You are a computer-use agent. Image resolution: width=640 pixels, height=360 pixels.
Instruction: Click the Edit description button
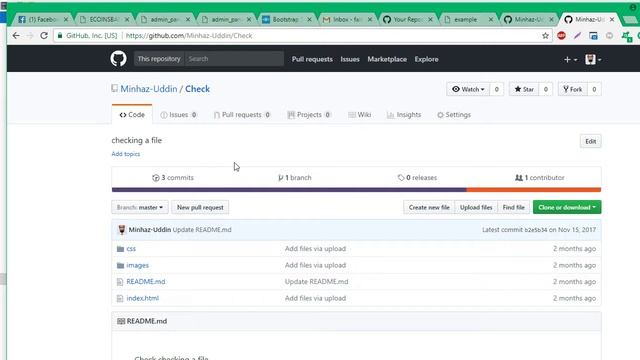(590, 142)
